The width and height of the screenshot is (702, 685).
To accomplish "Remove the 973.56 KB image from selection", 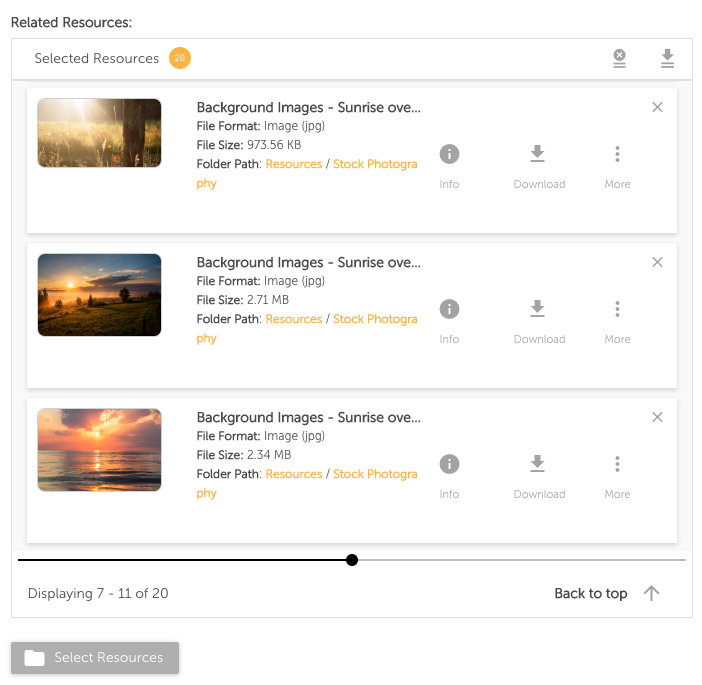I will coord(657,107).
